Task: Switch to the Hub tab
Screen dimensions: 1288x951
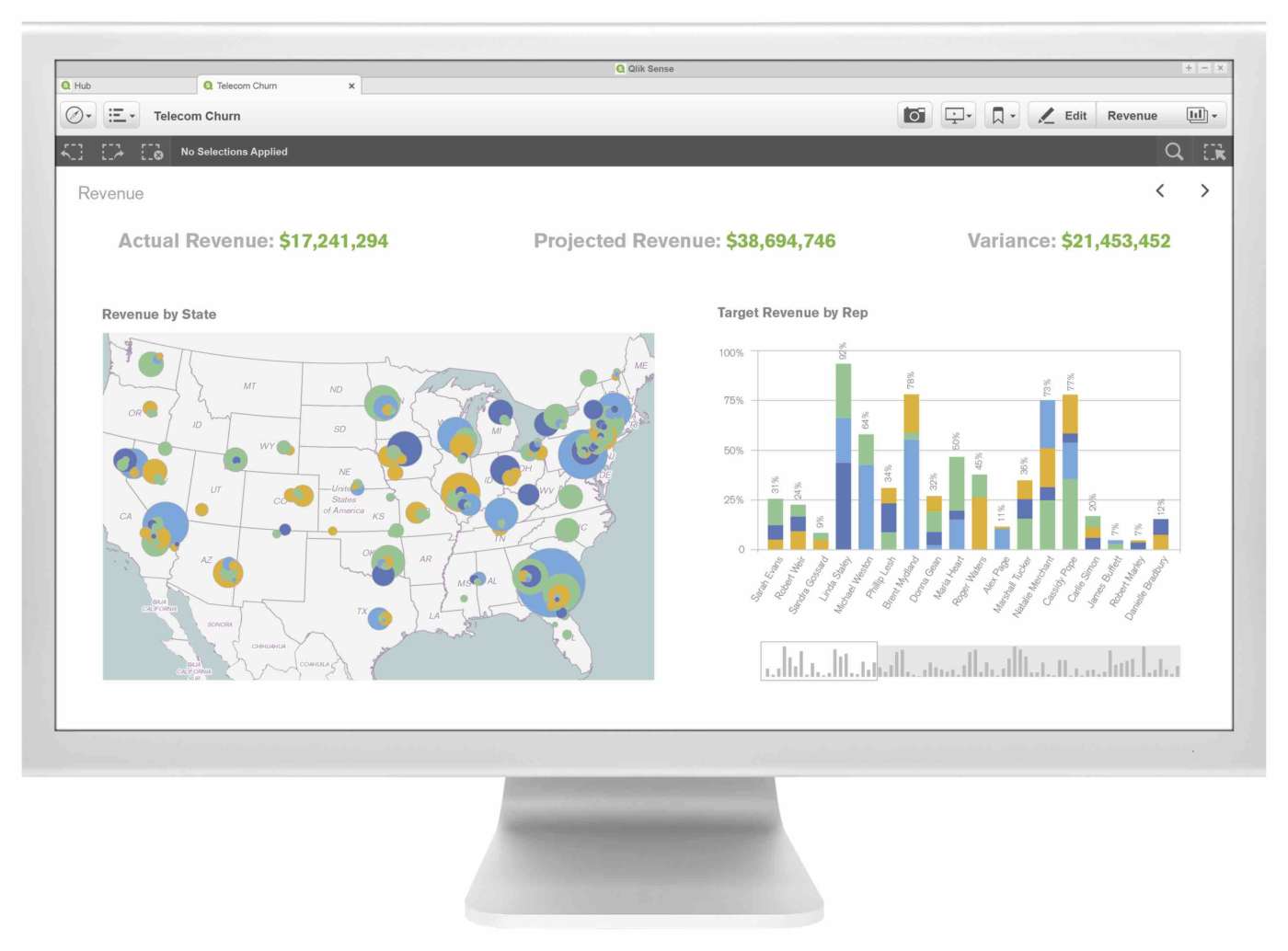Action: coord(127,86)
